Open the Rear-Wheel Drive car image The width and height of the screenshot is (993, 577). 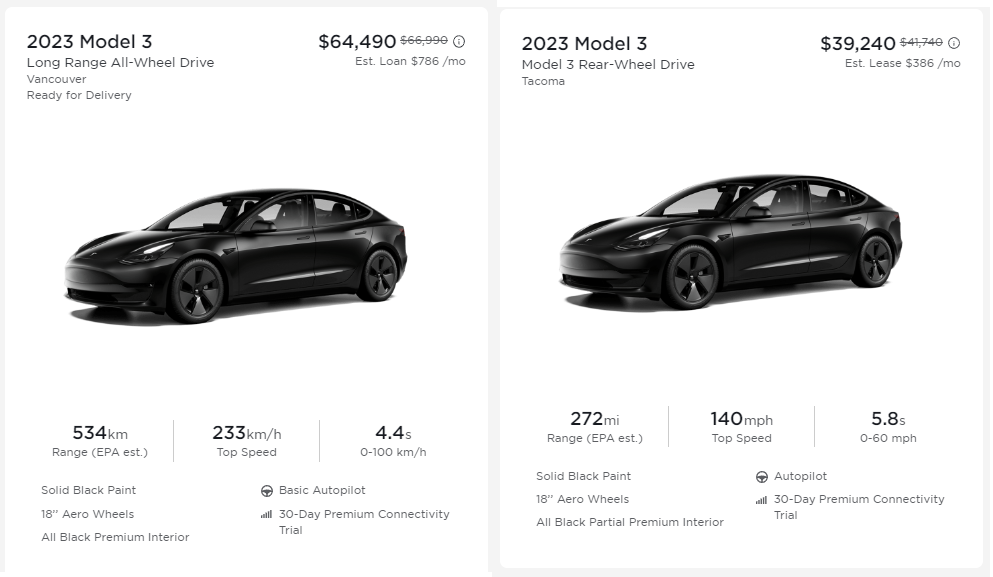click(x=731, y=242)
